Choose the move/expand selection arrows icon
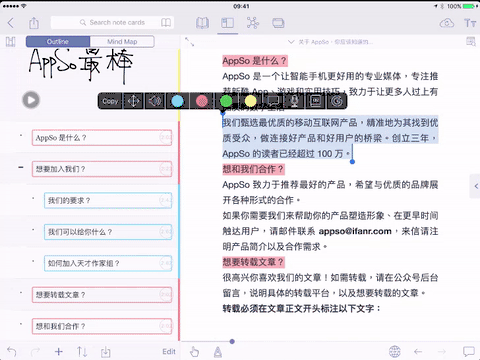This screenshot has width=480, height=360. pyautogui.click(x=133, y=101)
